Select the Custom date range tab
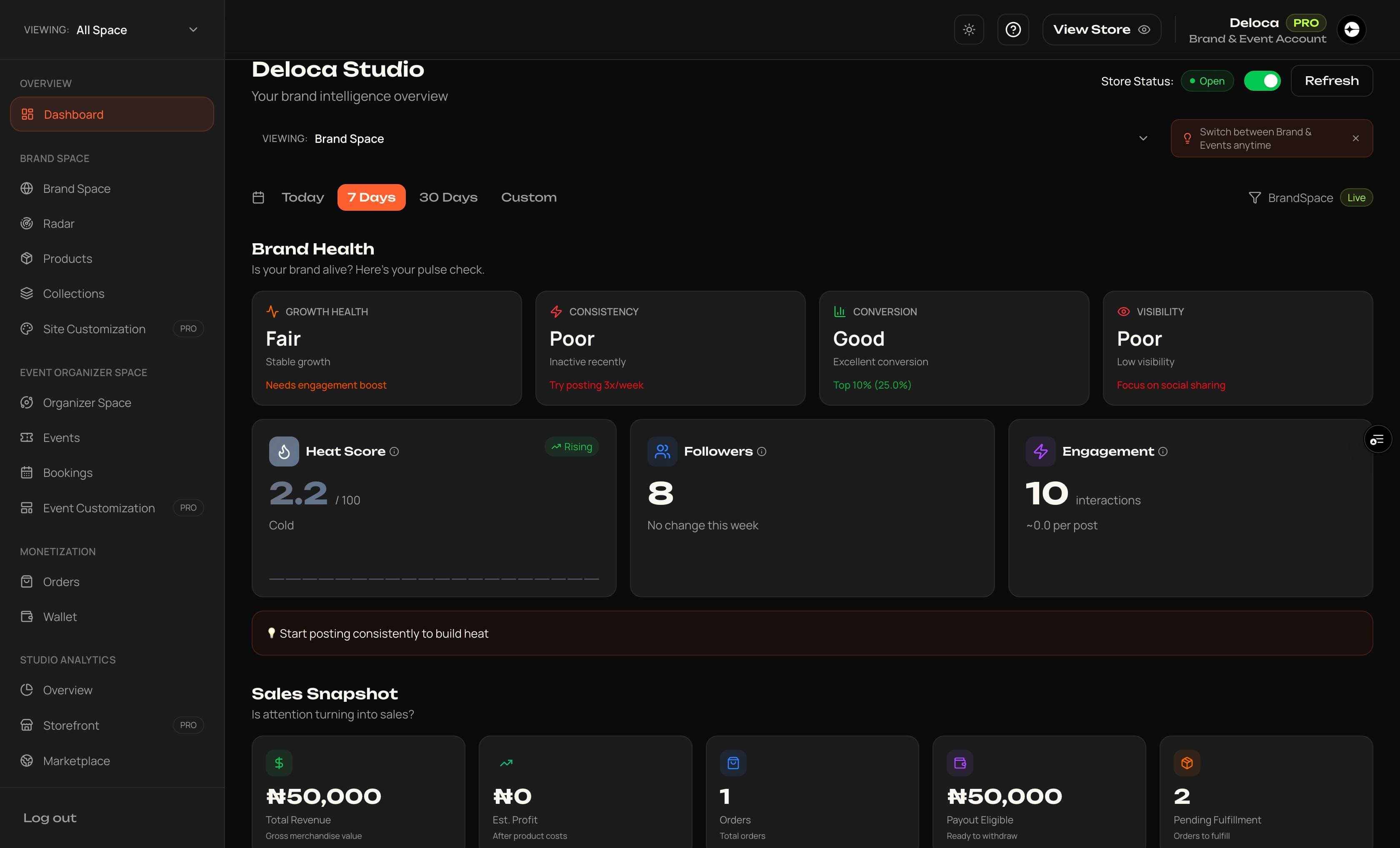 [528, 197]
